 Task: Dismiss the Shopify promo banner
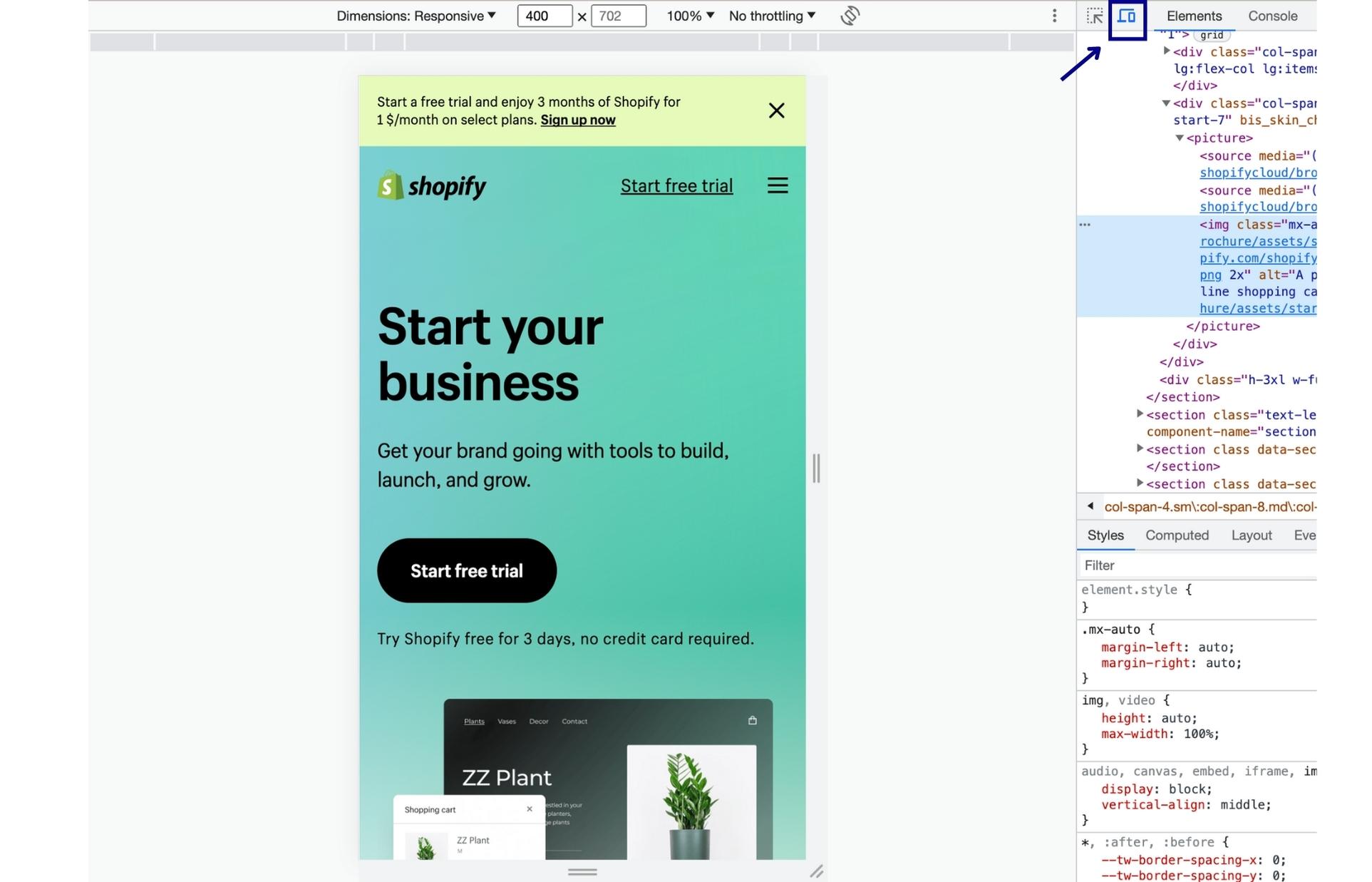coord(776,111)
